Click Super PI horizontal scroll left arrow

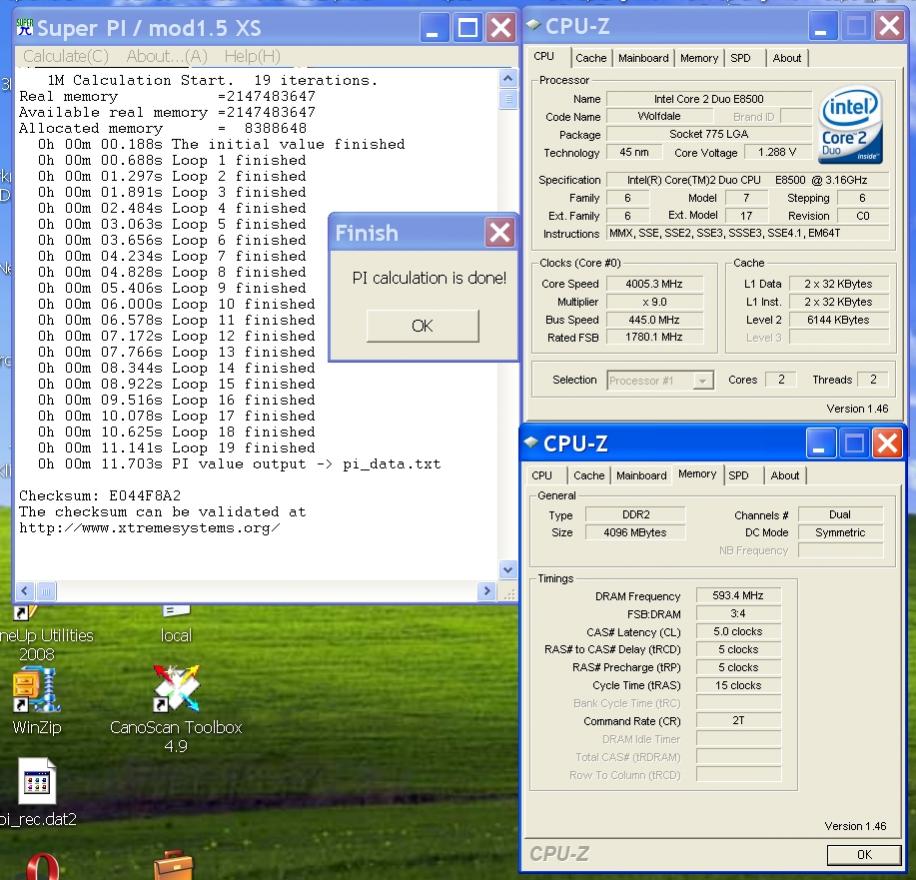pos(24,591)
